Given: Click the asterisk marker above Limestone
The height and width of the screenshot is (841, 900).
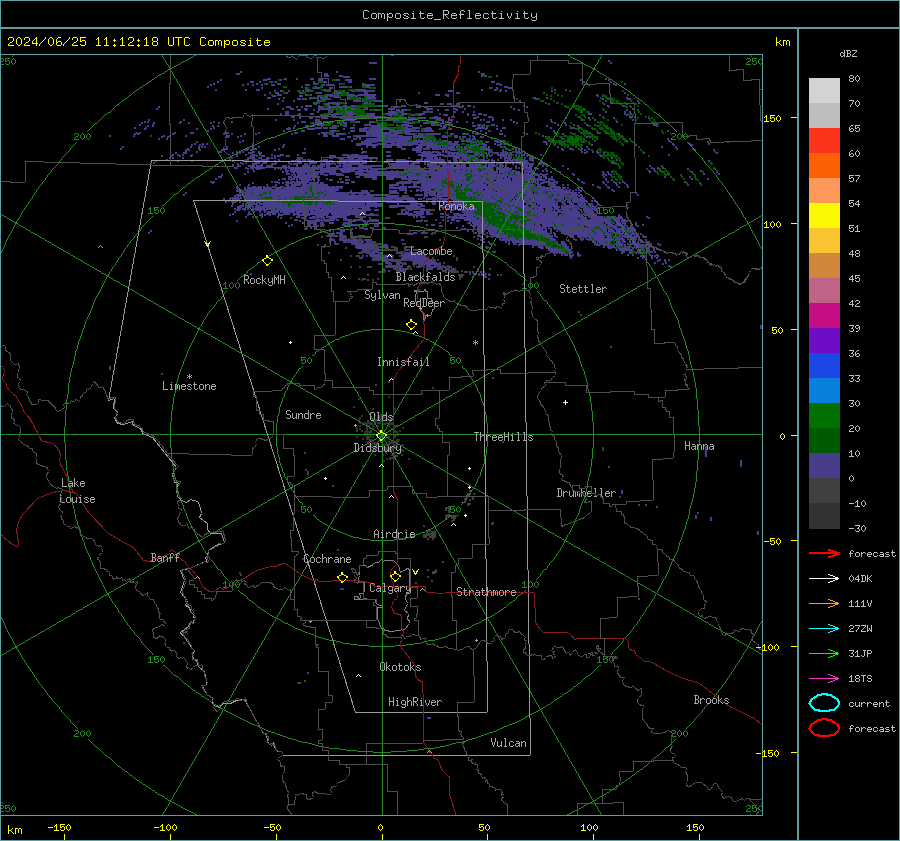Looking at the screenshot, I should click(x=189, y=377).
